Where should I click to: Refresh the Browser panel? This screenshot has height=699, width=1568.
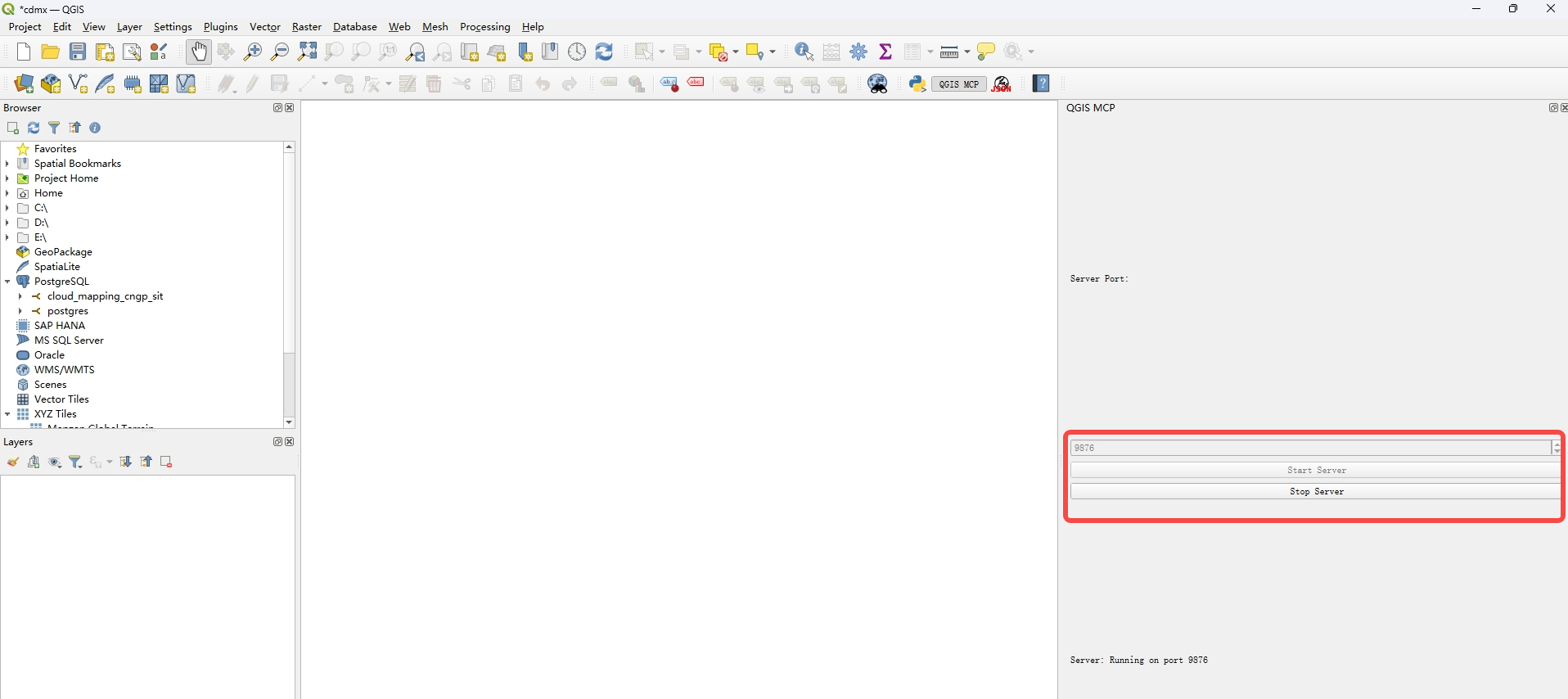coord(34,128)
